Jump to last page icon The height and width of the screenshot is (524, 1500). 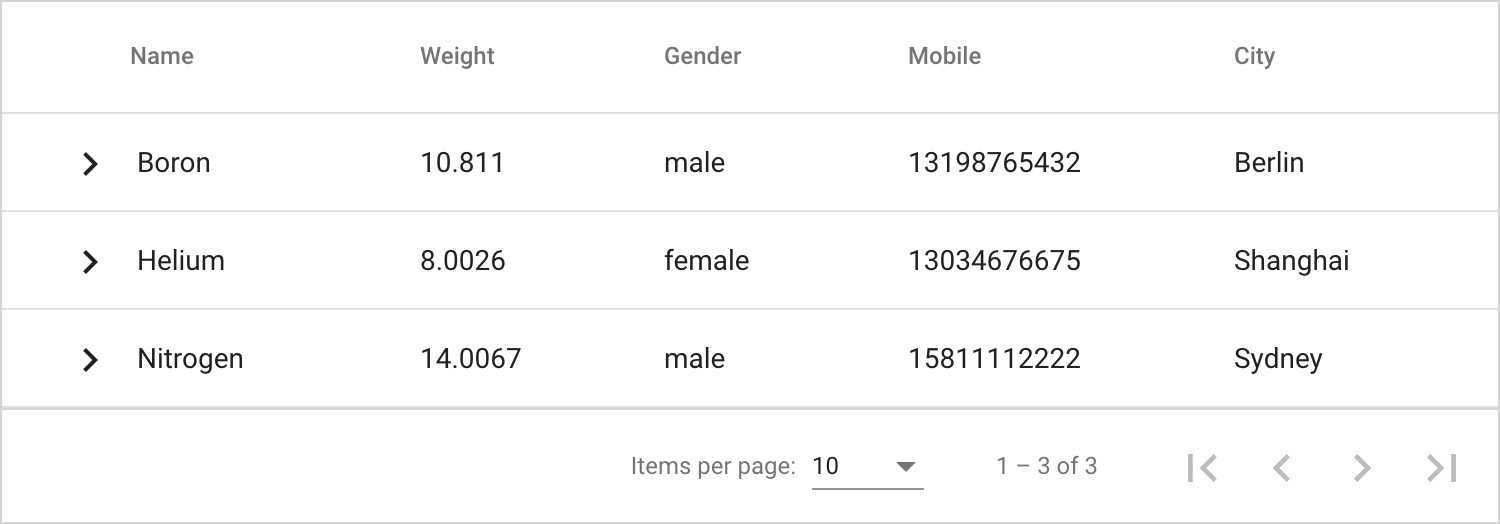coord(1442,467)
